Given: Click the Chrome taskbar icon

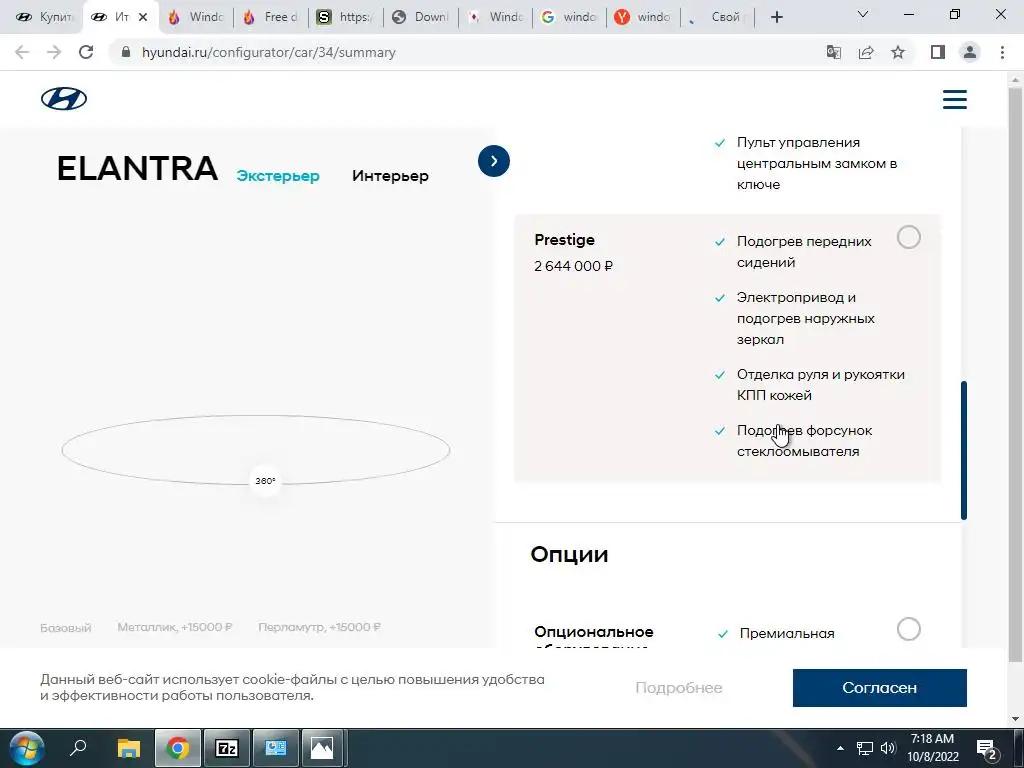Looking at the screenshot, I should coord(177,748).
